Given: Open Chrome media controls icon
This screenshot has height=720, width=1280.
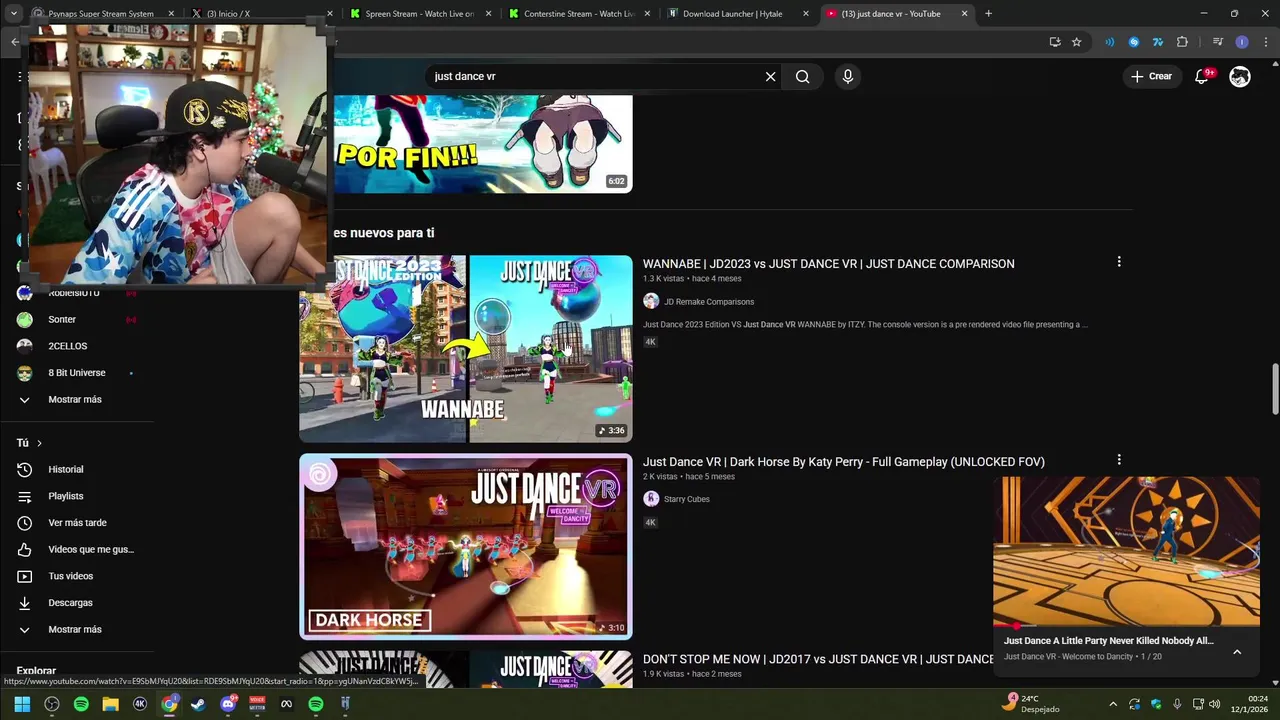Looking at the screenshot, I should click(x=1217, y=42).
